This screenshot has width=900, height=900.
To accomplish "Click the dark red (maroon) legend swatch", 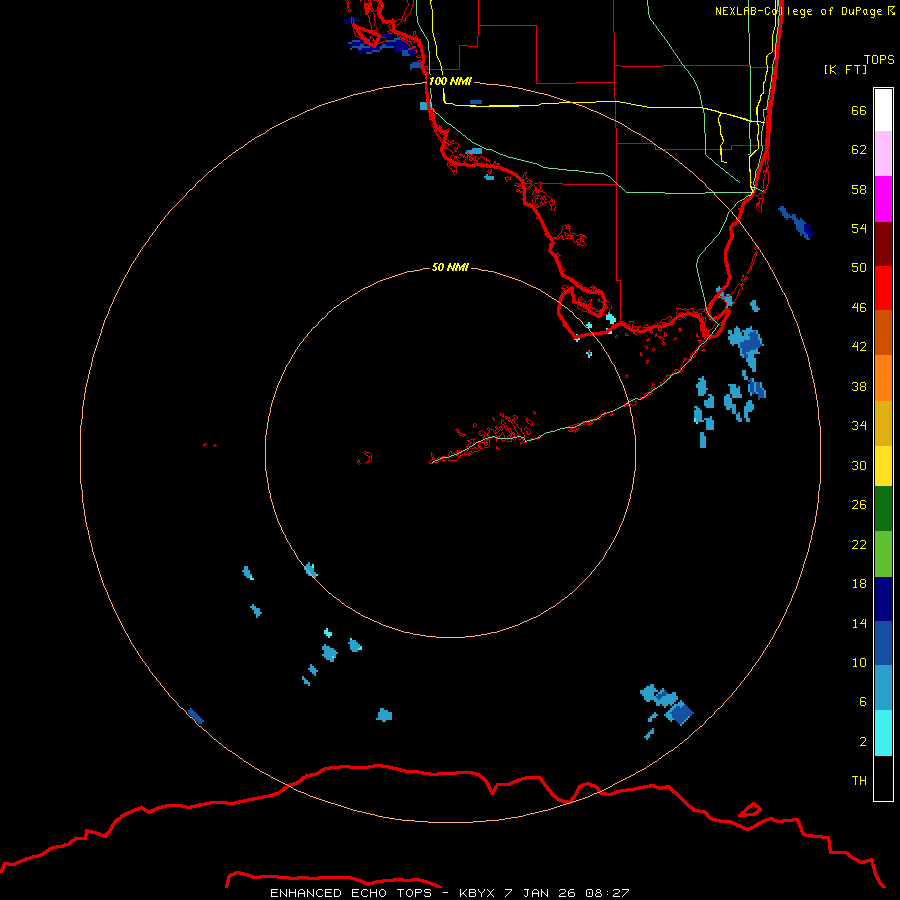I will point(883,243).
